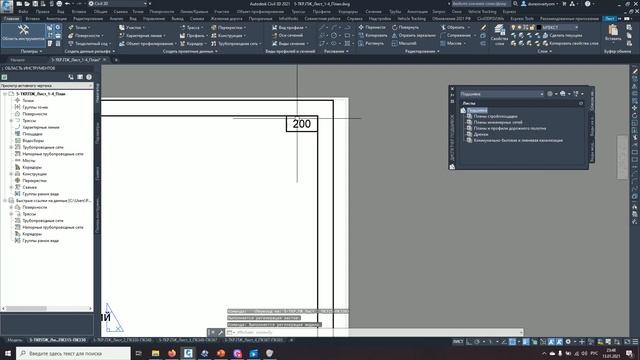The height and width of the screenshot is (360, 640).
Task: Click Сделать текущим layer button
Action: [x=562, y=36]
